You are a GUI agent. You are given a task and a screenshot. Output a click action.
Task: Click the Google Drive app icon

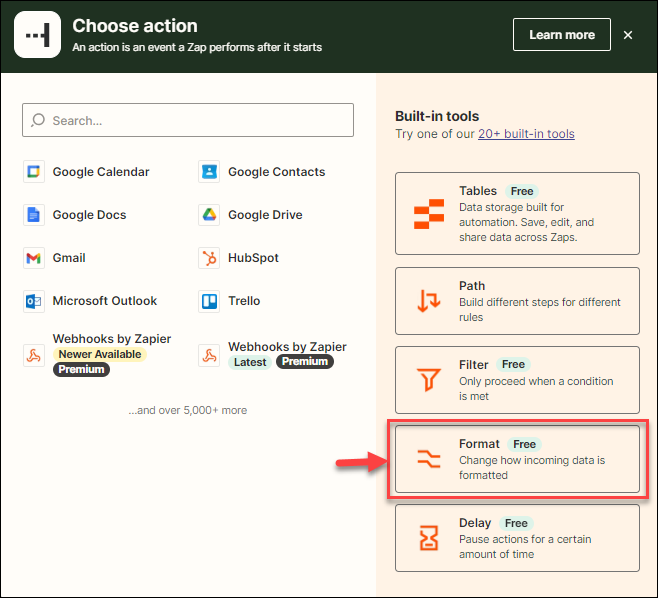[x=209, y=215]
